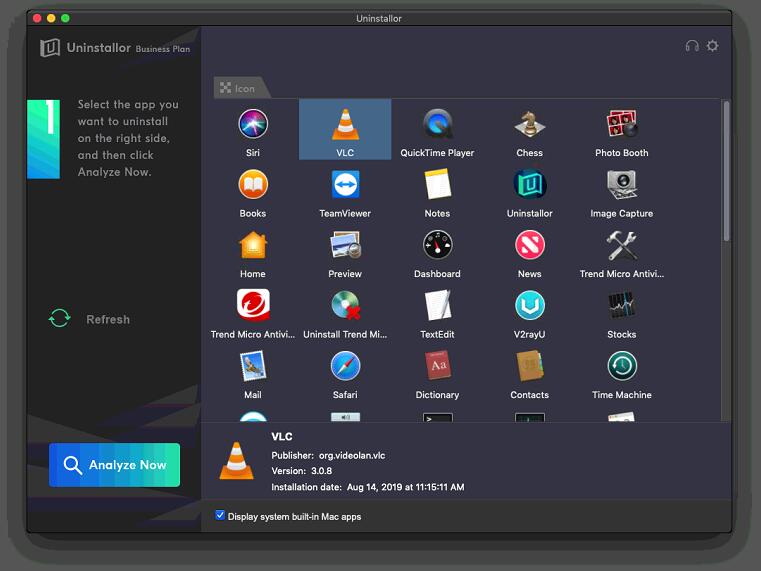This screenshot has width=761, height=571.
Task: Click the Business Plan label
Action: pyautogui.click(x=163, y=49)
